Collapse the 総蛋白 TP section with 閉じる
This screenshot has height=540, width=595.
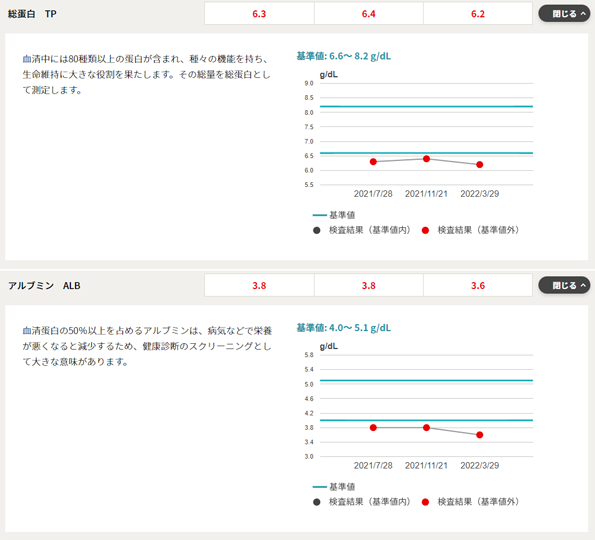click(564, 14)
